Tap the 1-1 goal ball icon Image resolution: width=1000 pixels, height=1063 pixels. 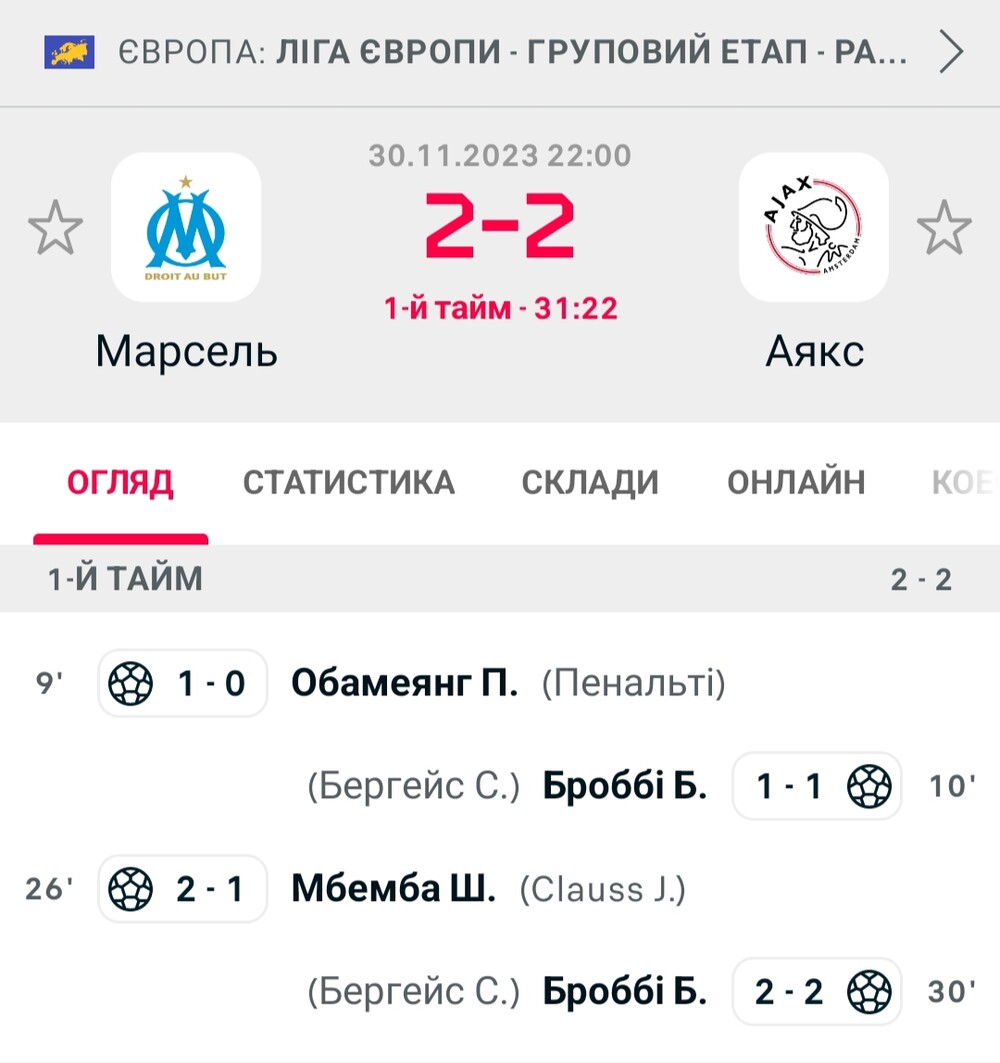[869, 786]
